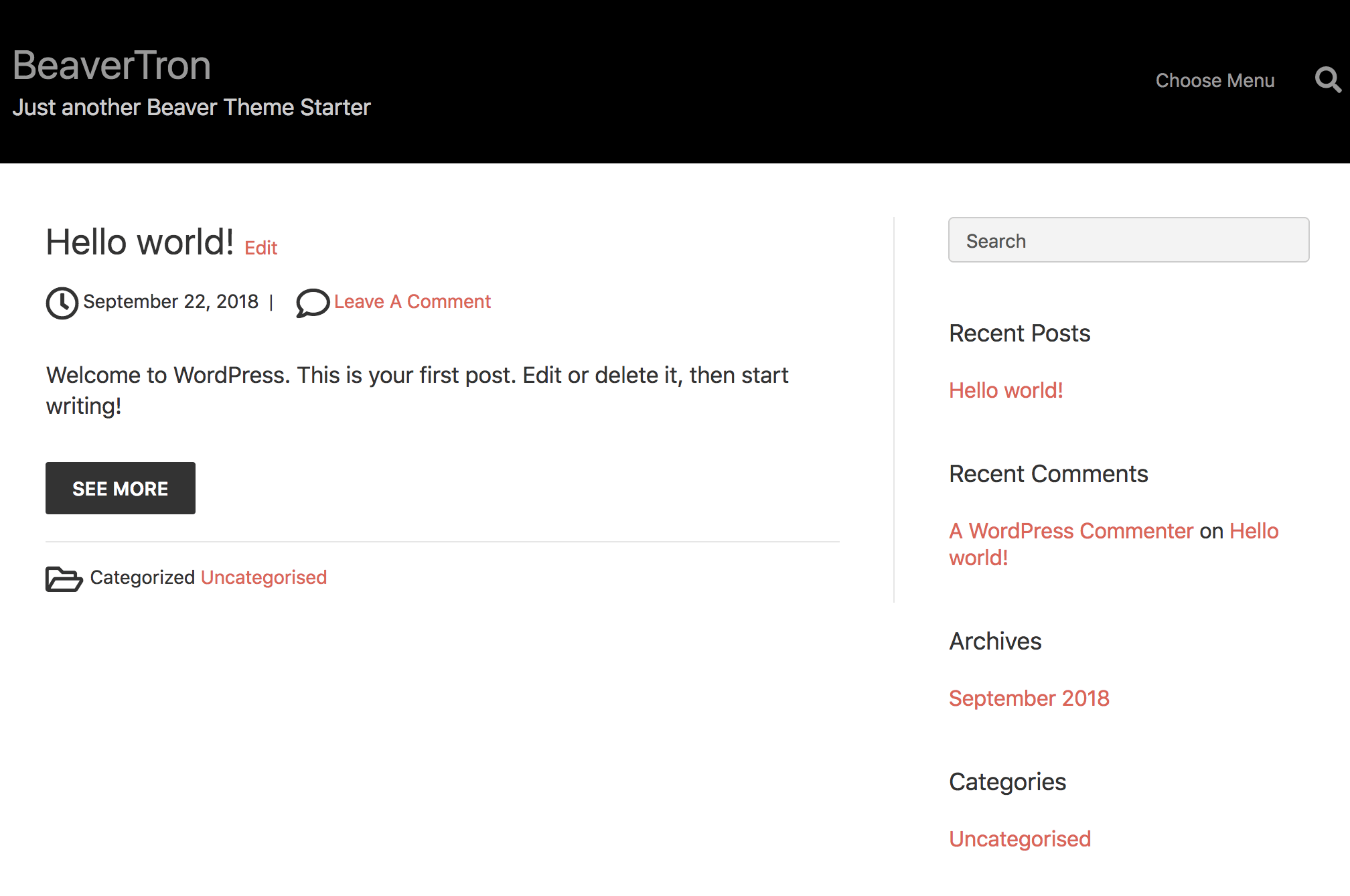The width and height of the screenshot is (1350, 896).
Task: Open Uncategorised under sidebar Categories
Action: 1019,839
